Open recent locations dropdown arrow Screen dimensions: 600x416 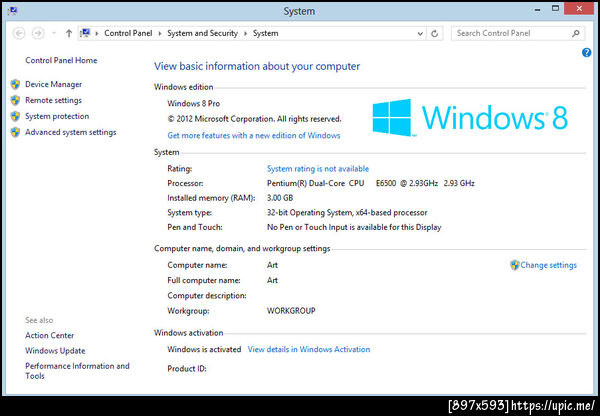(54, 33)
